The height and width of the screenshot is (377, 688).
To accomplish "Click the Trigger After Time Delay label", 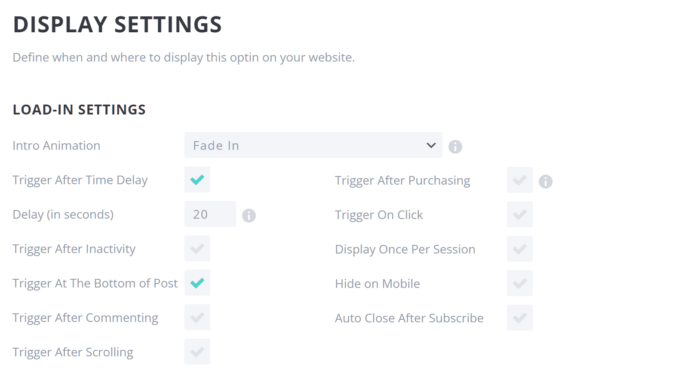I will coord(80,180).
